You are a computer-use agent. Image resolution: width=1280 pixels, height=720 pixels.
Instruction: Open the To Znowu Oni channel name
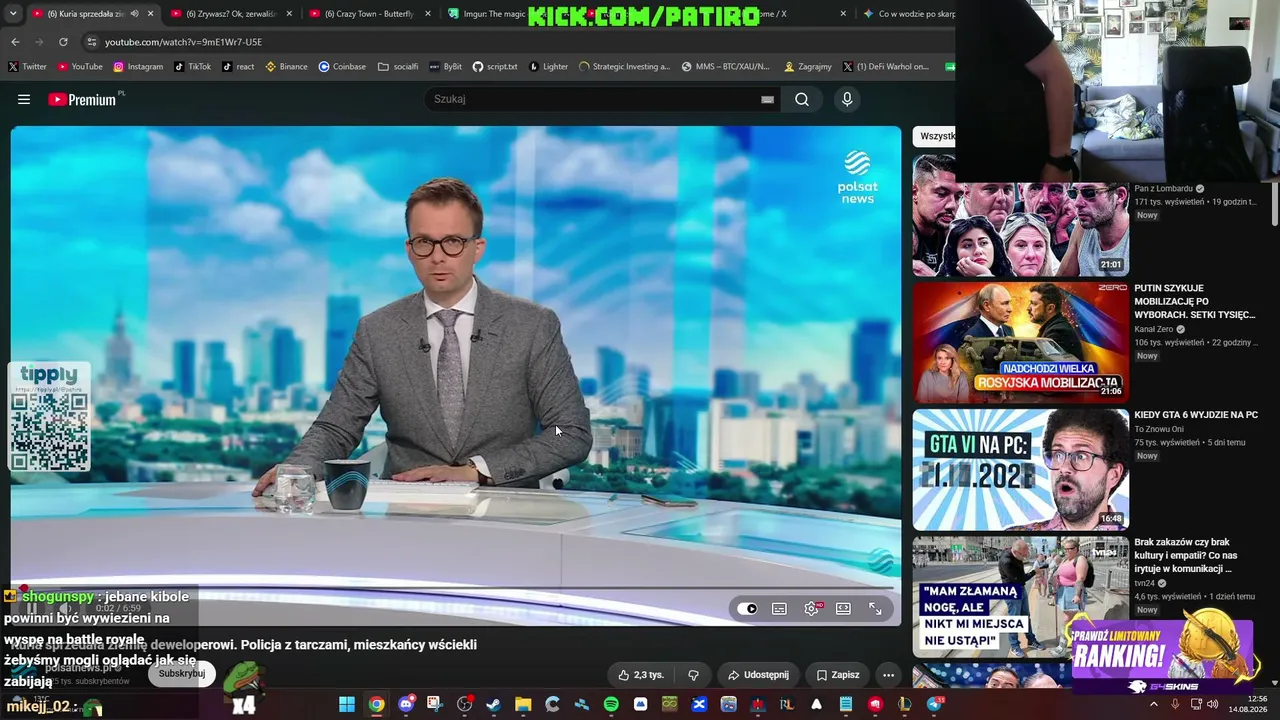[1159, 429]
